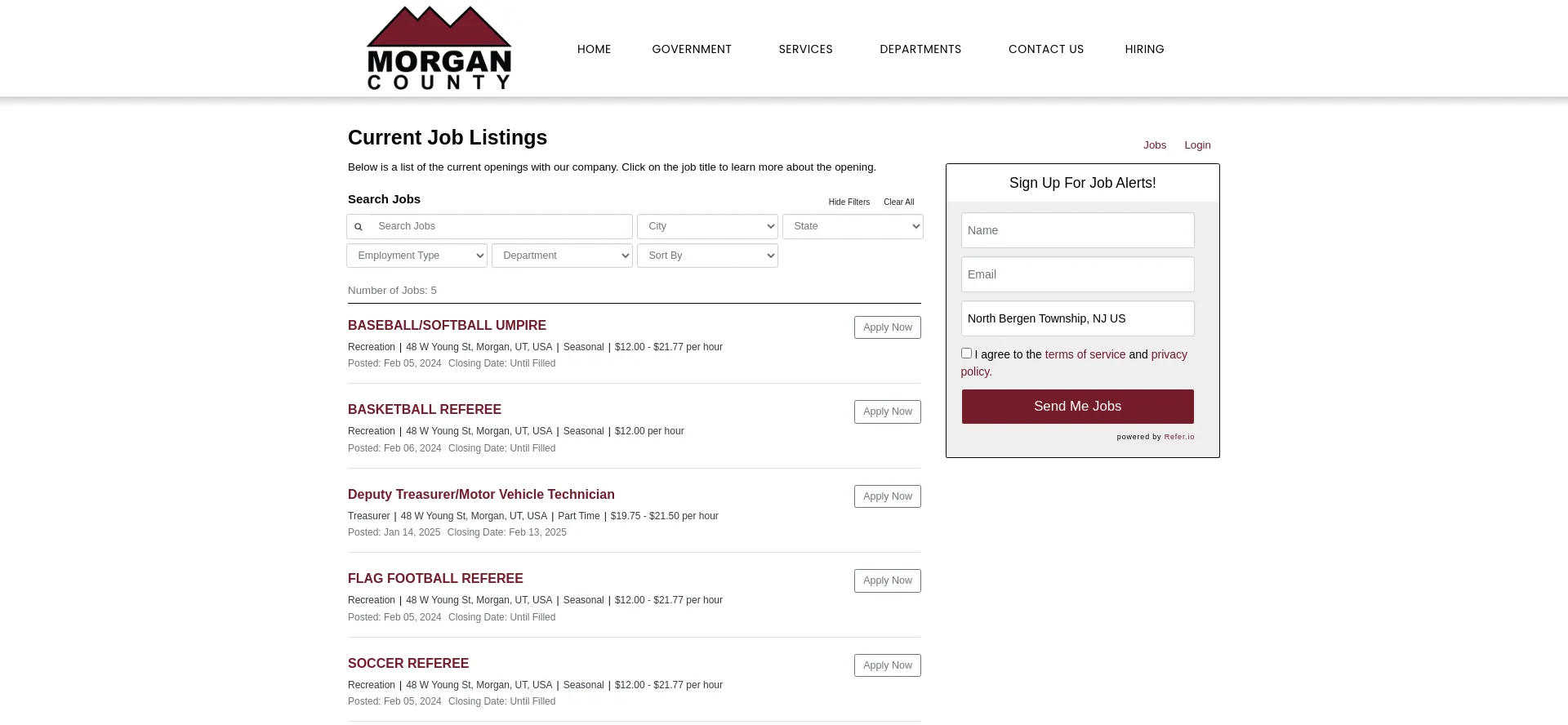This screenshot has width=1568, height=725.
Task: Click the search magnifier icon
Action: [358, 227]
